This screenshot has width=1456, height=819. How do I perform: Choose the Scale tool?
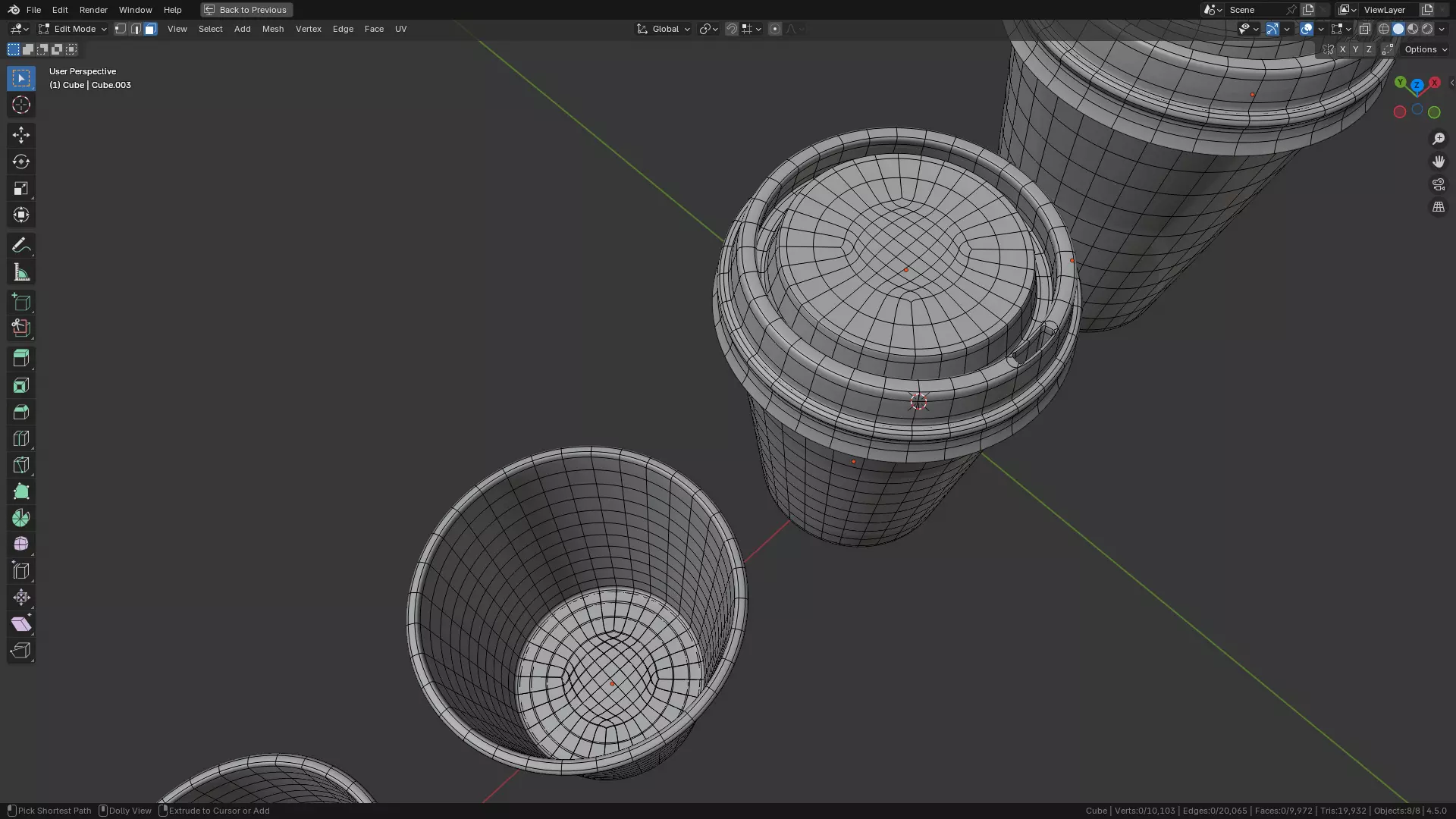coord(21,188)
